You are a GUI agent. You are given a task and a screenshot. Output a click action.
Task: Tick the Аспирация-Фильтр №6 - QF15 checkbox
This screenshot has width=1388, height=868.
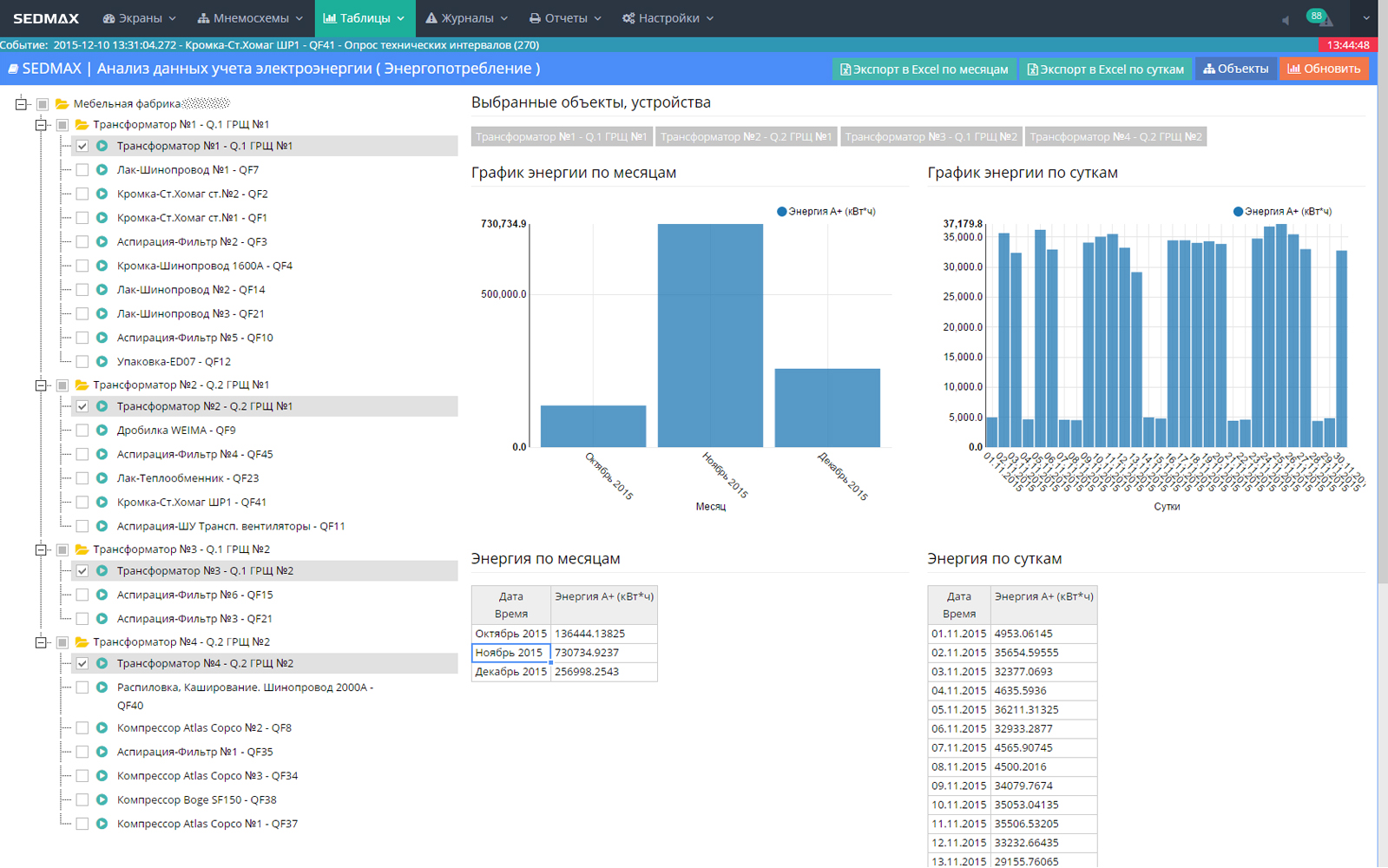click(82, 595)
